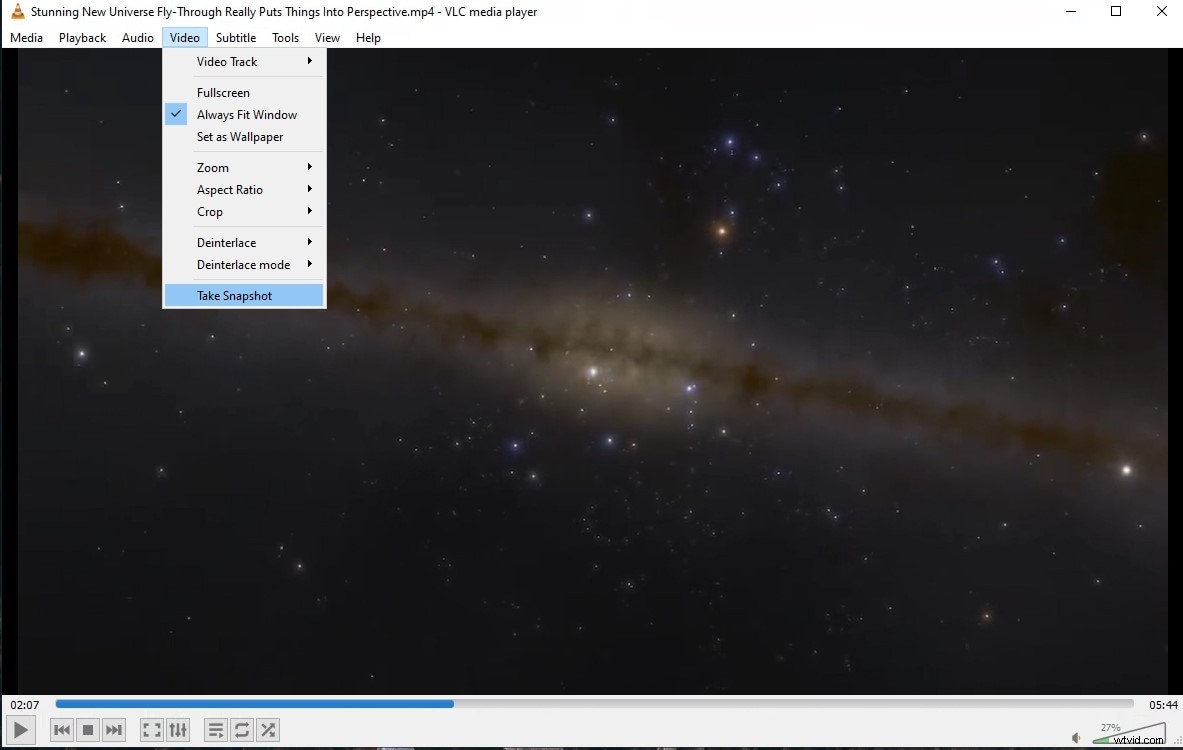
Task: Toggle random shuffle playback
Action: coord(267,730)
